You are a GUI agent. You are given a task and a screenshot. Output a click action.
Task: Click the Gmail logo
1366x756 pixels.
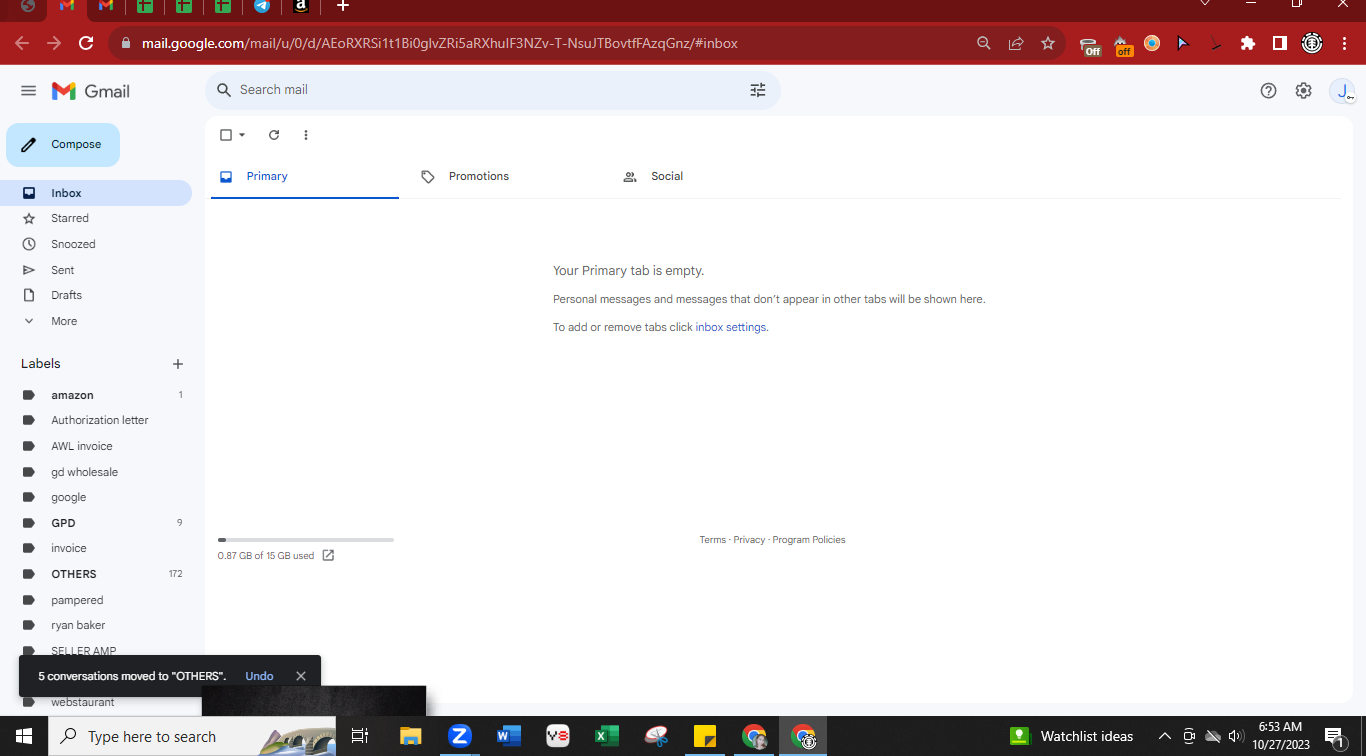[x=91, y=91]
